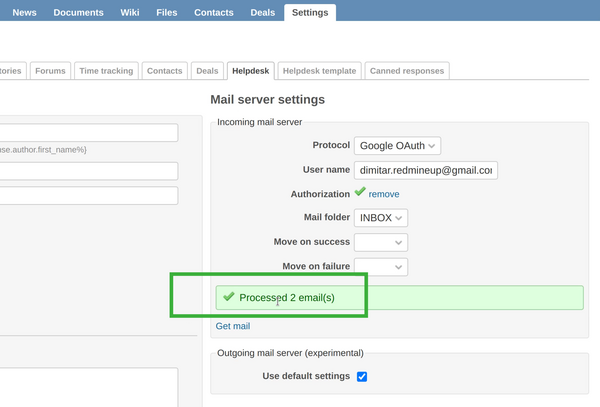
Task: Open the Canned responses tab
Action: (x=407, y=71)
